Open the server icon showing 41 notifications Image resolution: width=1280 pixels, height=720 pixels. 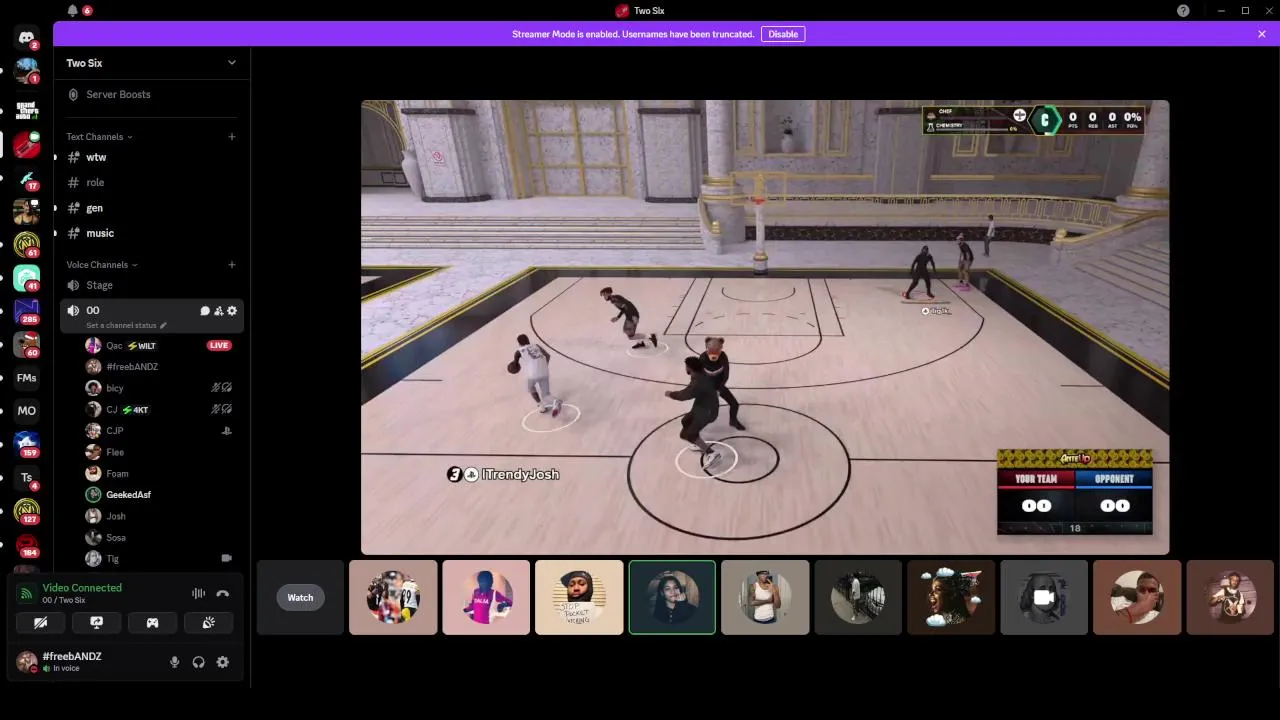[26, 278]
